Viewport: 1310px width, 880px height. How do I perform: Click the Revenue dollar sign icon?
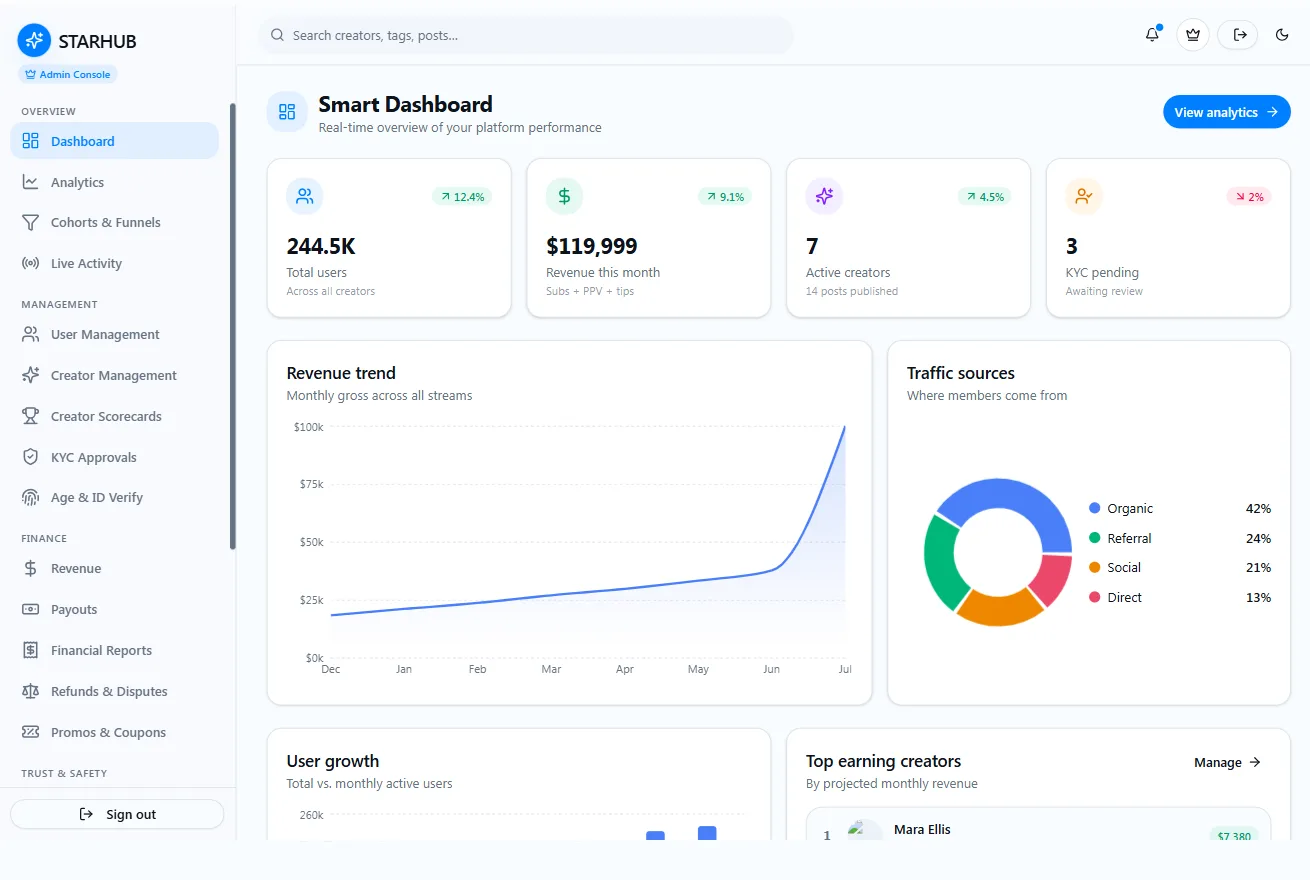coord(564,196)
